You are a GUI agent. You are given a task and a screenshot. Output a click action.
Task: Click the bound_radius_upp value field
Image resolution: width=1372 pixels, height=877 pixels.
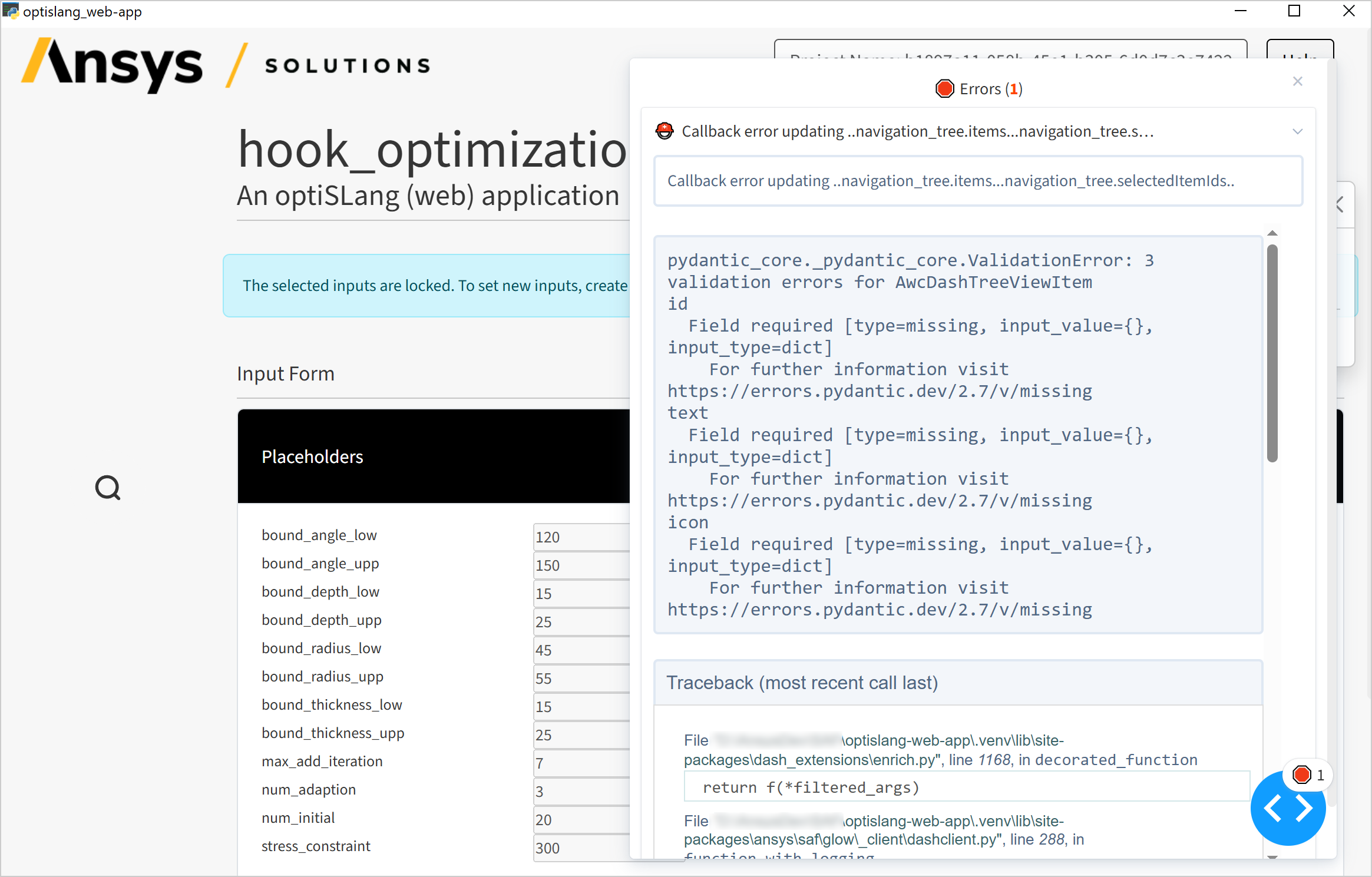(581, 678)
